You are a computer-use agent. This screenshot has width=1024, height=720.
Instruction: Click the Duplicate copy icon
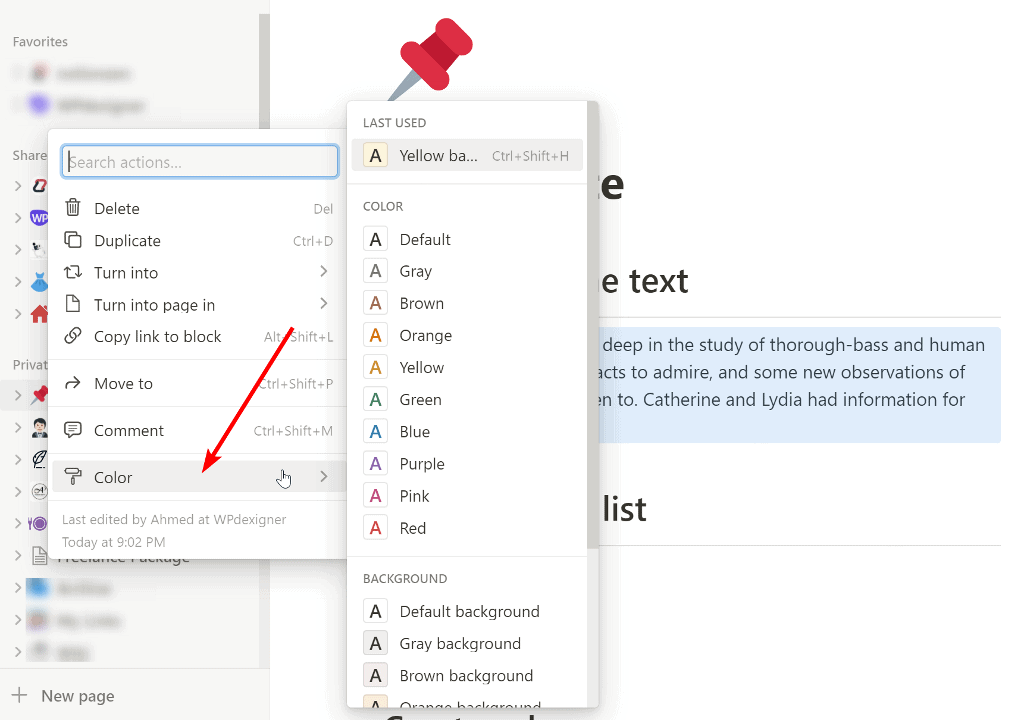[73, 240]
